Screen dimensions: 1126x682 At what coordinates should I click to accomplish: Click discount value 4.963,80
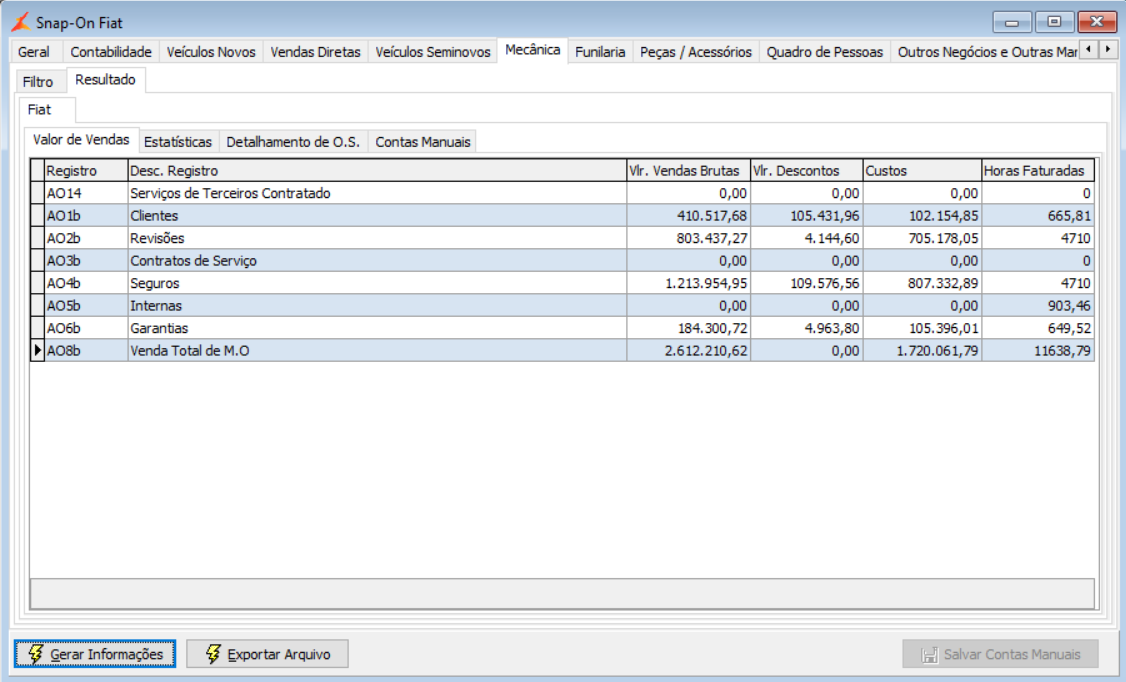(x=806, y=328)
